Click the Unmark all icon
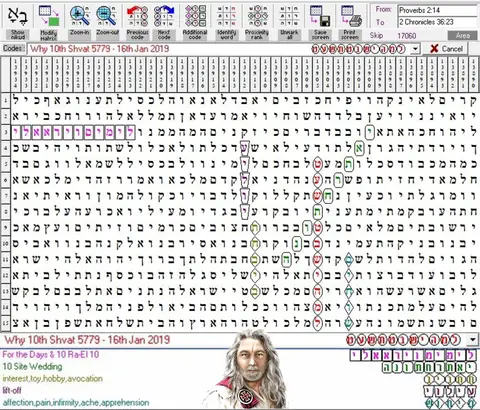Screen dimensions: 480x410 click(289, 16)
